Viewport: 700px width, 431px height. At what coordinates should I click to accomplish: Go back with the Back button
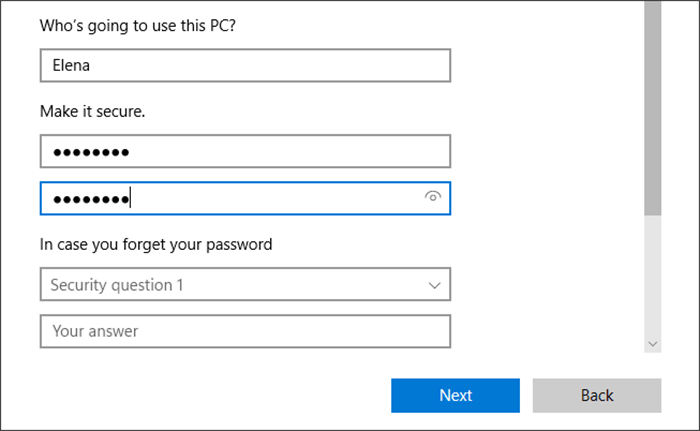coord(597,395)
